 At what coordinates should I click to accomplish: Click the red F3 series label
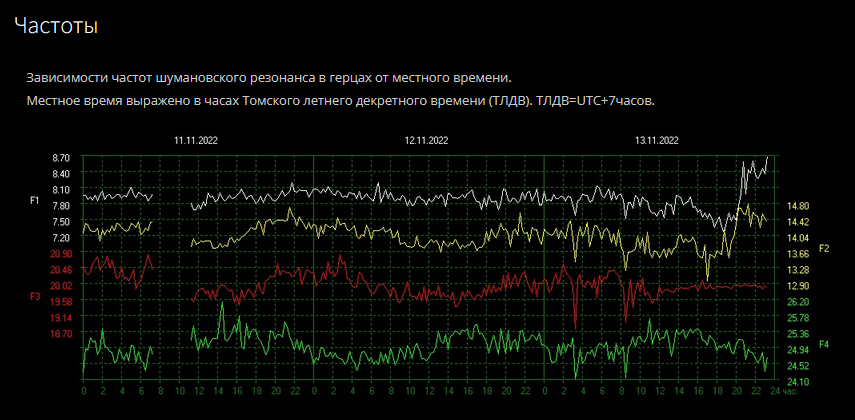pyautogui.click(x=35, y=297)
